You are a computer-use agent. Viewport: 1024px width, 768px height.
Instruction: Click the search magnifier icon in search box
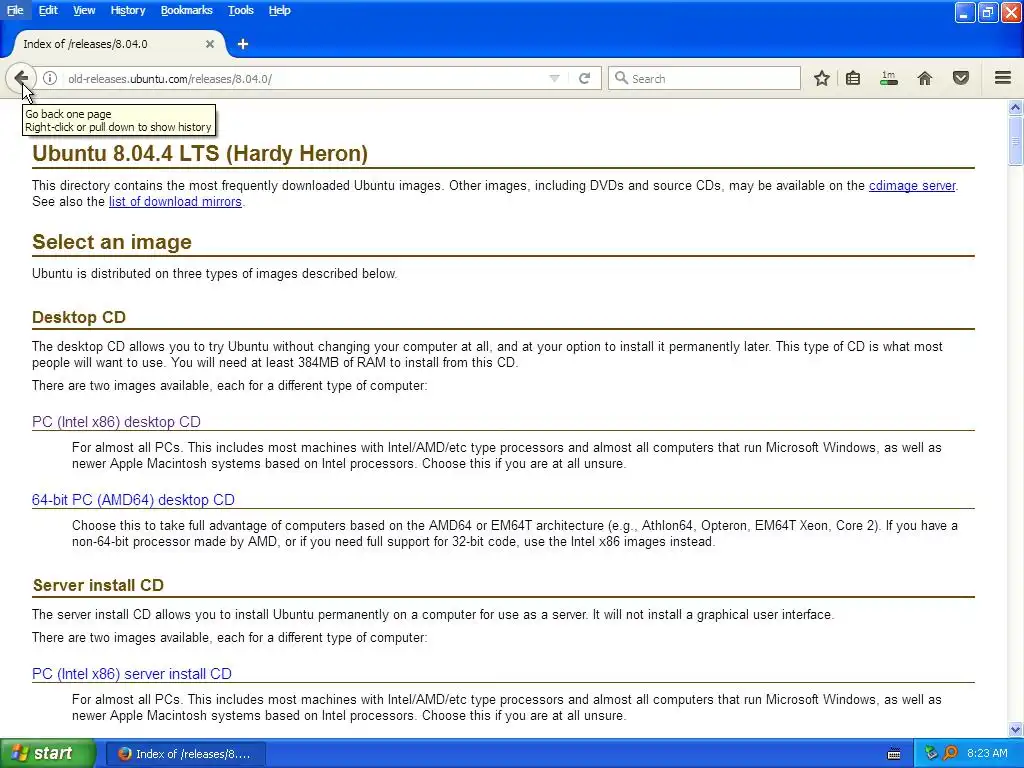tap(622, 78)
